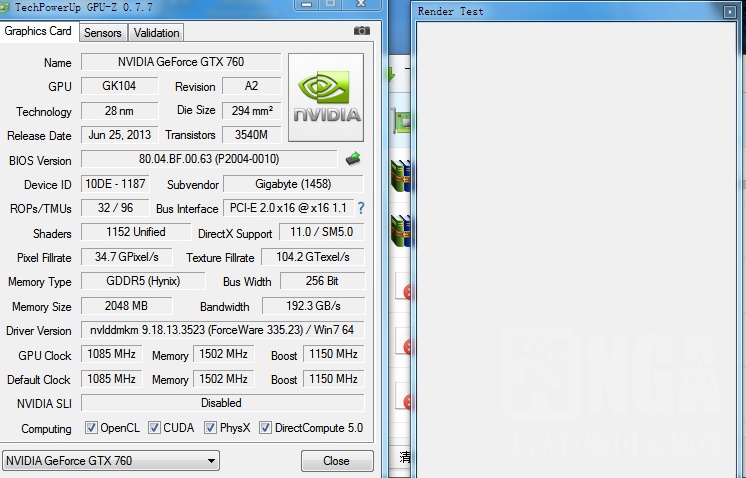Click the ROPs/TMUs value 32 / 96

(x=115, y=208)
